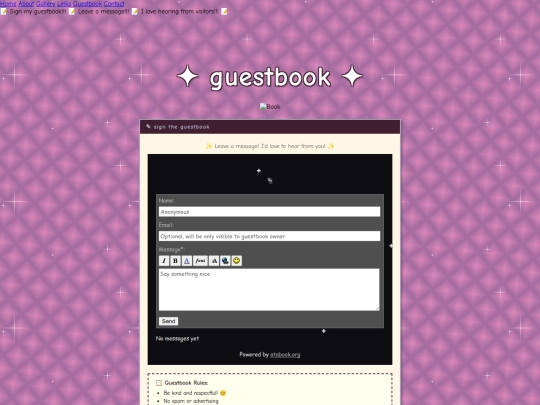Visit the Links page
The height and width of the screenshot is (405, 540).
64,4
